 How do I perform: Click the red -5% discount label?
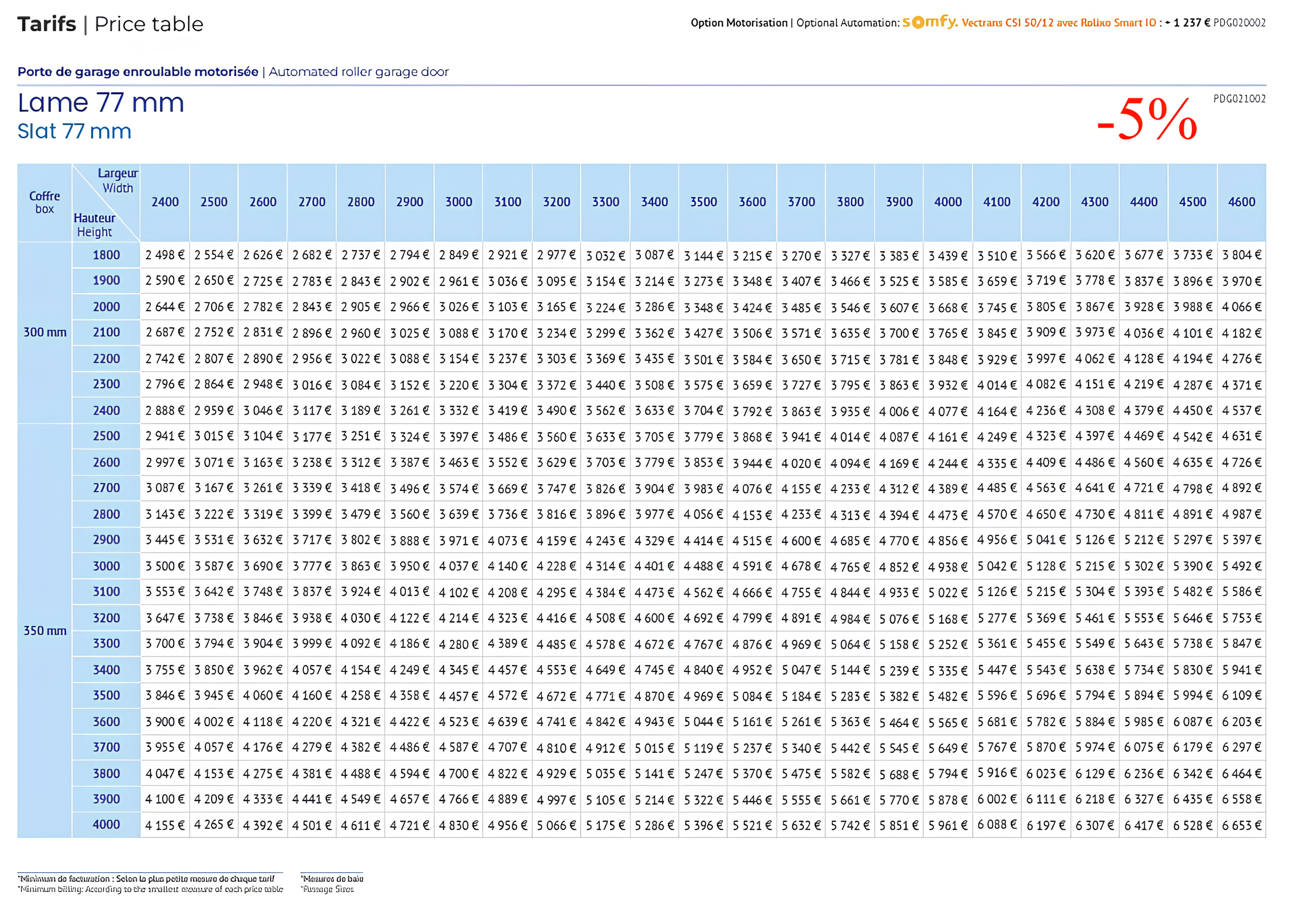pyautogui.click(x=1146, y=119)
